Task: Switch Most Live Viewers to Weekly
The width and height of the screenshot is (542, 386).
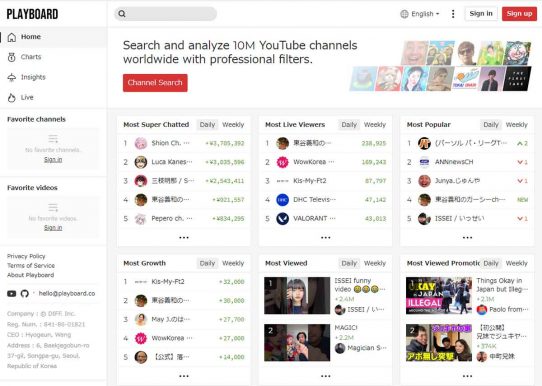Action: pyautogui.click(x=375, y=125)
